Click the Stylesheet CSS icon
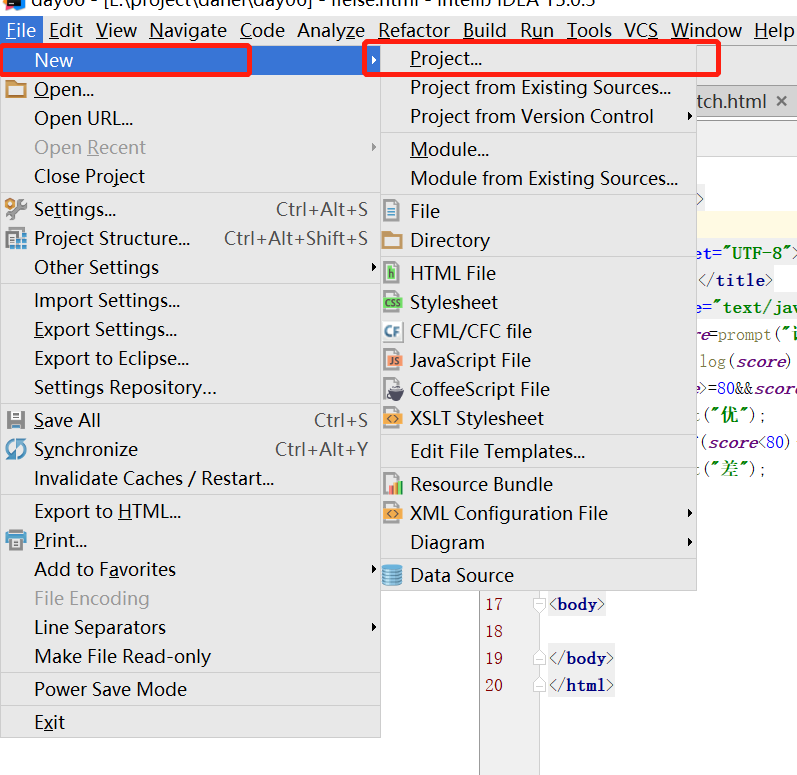Viewport: 797px width, 775px height. point(392,302)
